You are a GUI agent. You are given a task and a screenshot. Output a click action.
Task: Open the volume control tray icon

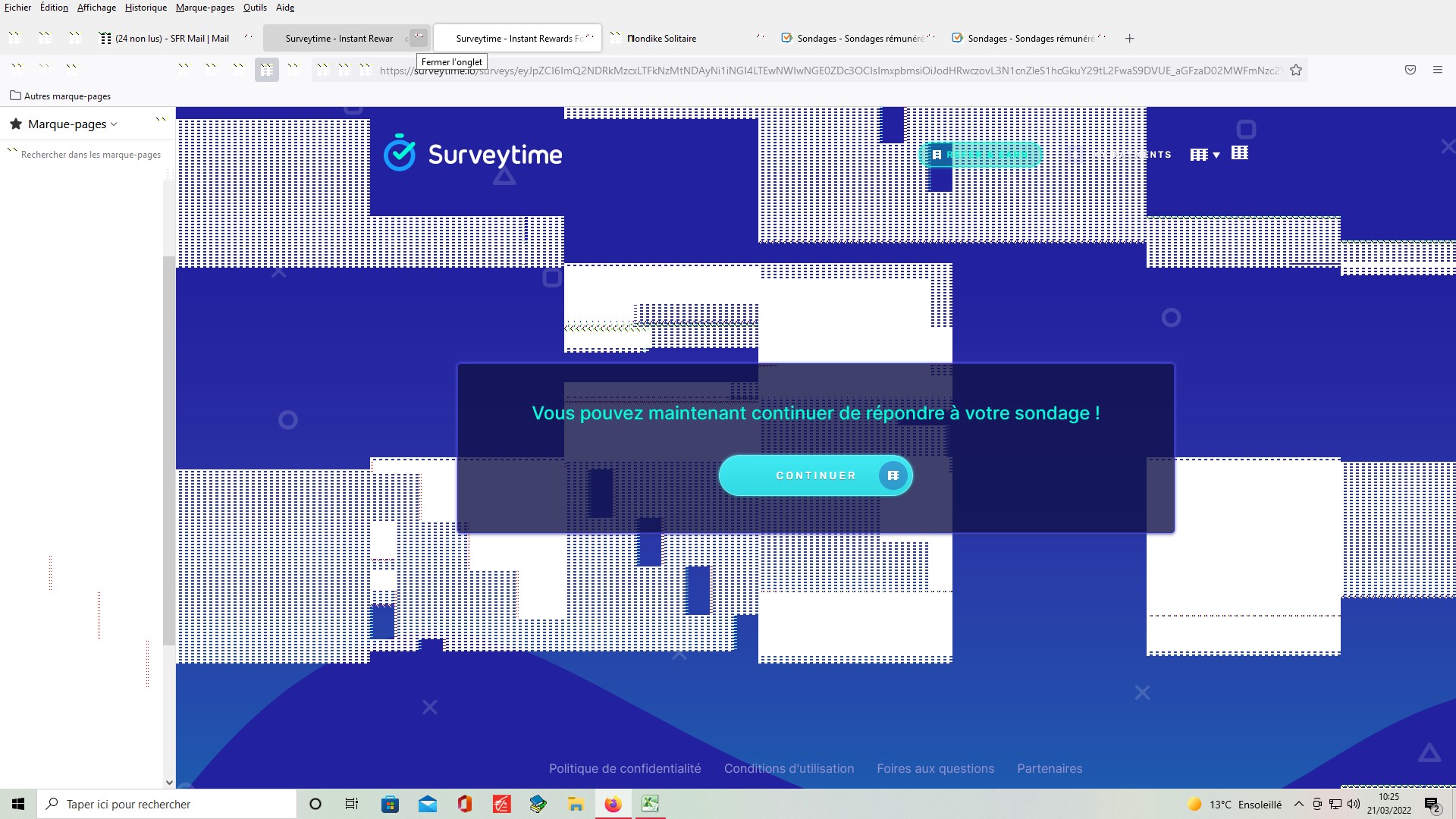(1354, 804)
